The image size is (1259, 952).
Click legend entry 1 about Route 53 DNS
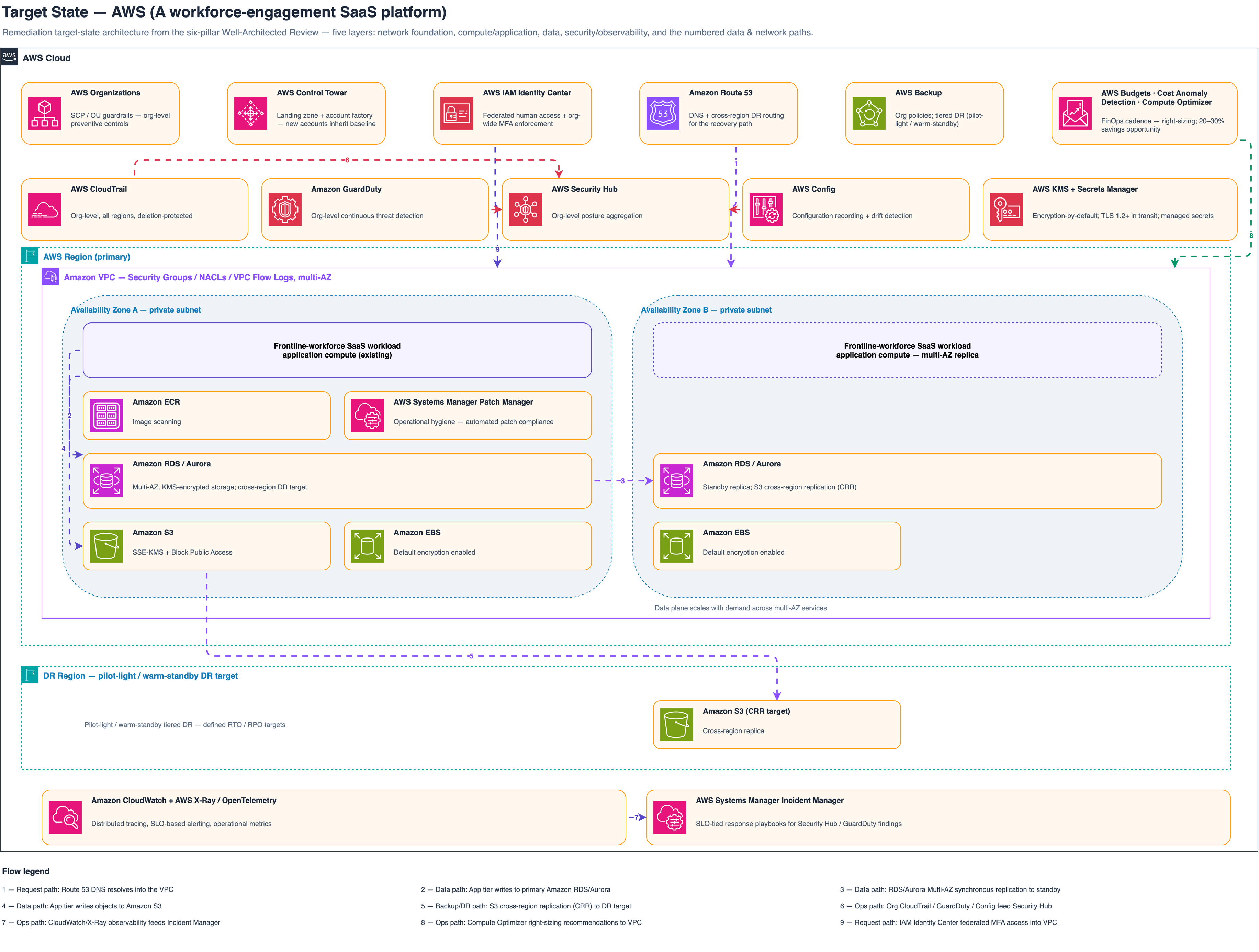click(88, 889)
